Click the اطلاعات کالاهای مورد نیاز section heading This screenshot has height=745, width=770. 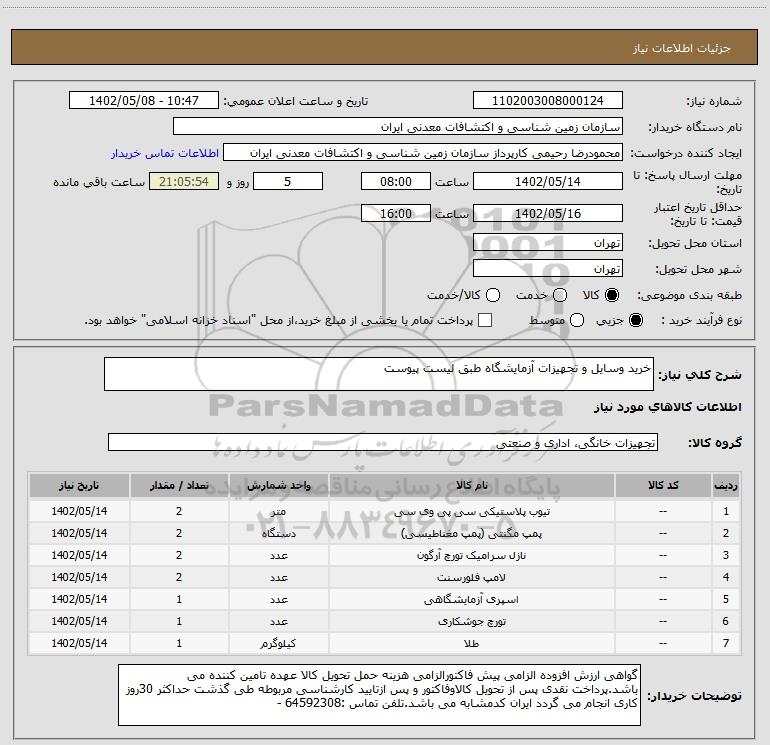pyautogui.click(x=668, y=407)
